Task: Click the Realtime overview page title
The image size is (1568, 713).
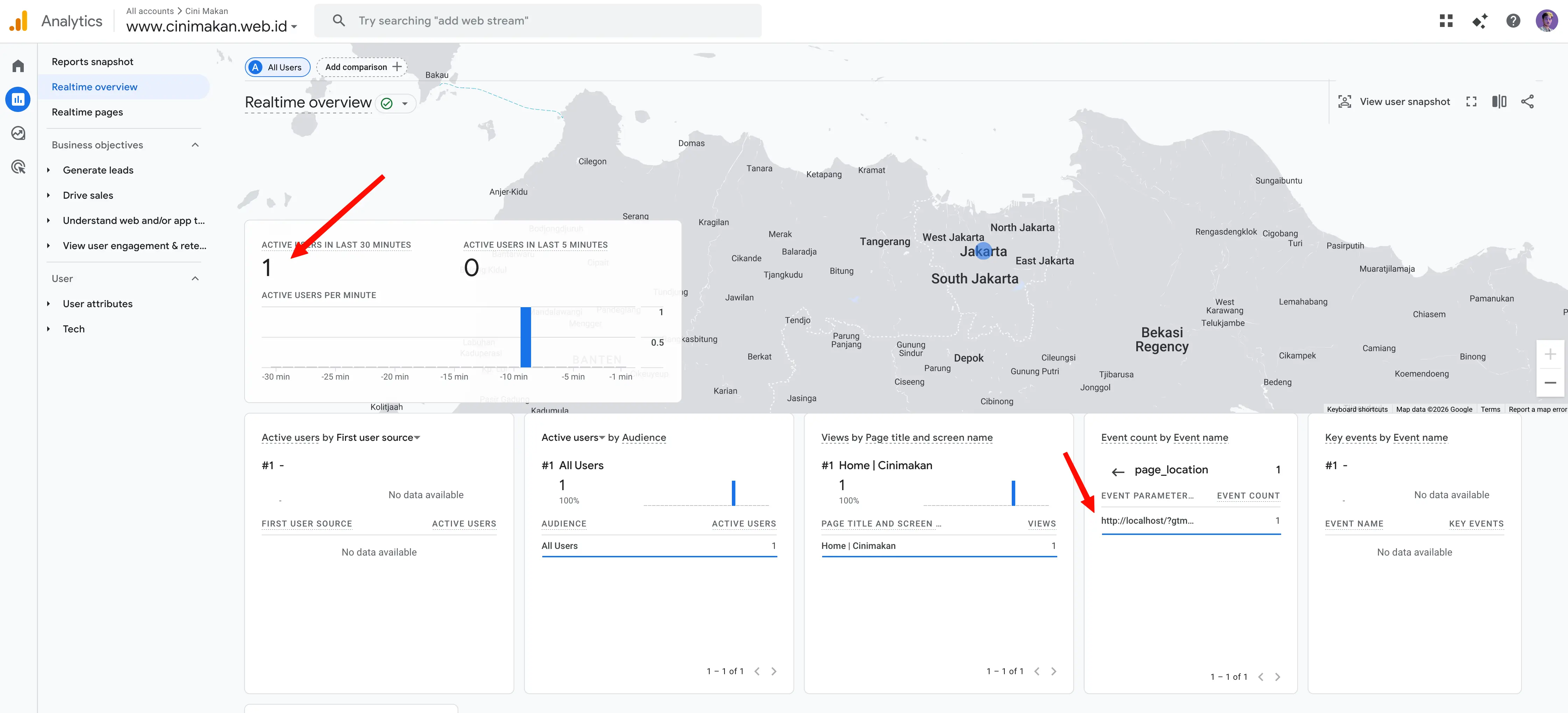Action: pyautogui.click(x=308, y=102)
